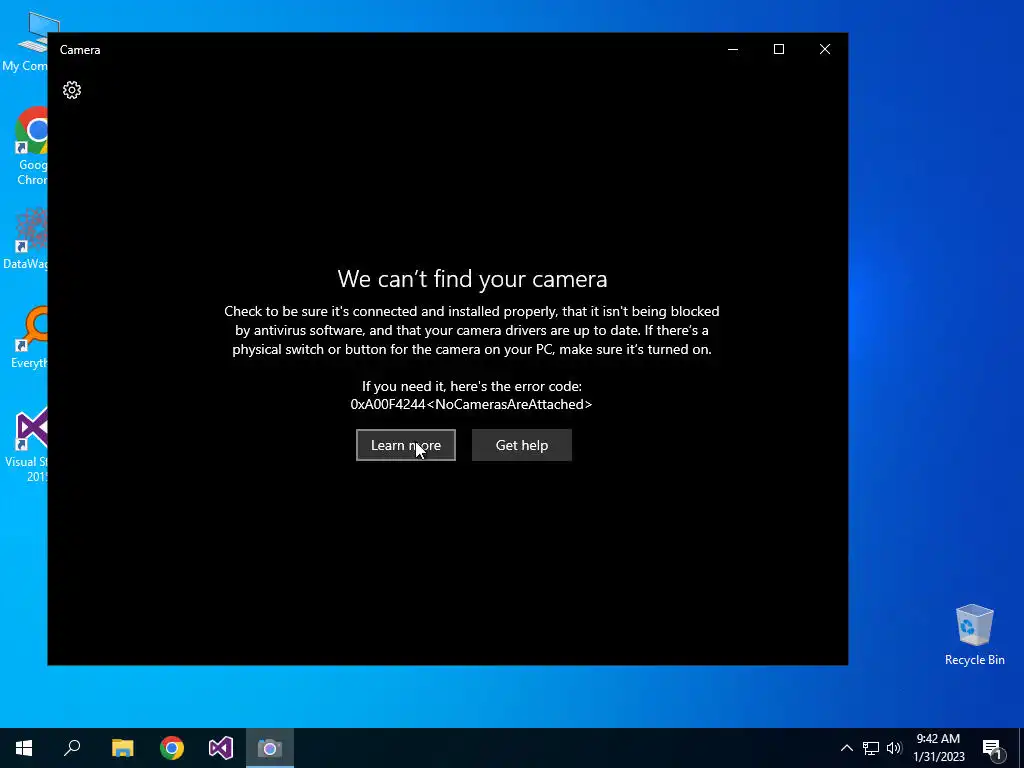This screenshot has width=1024, height=768.
Task: Select the Recycle Bin desktop icon
Action: pyautogui.click(x=974, y=634)
